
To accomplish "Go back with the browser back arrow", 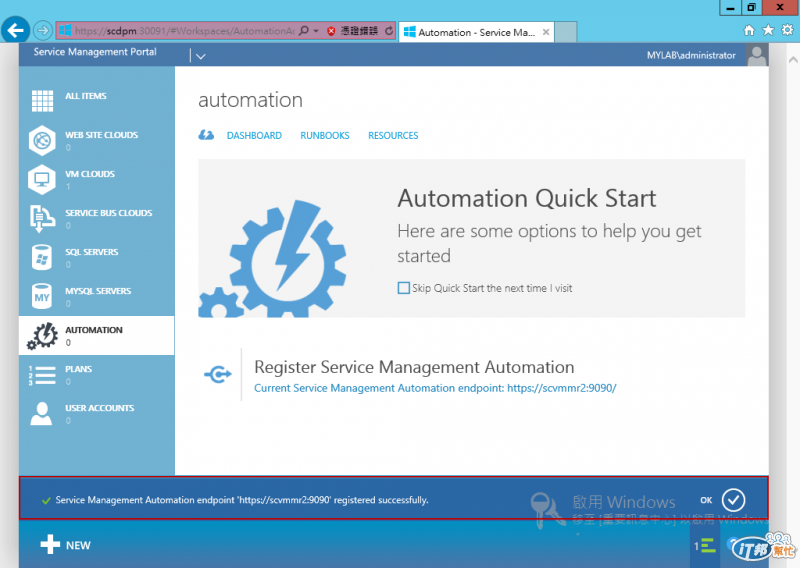I will [x=15, y=31].
